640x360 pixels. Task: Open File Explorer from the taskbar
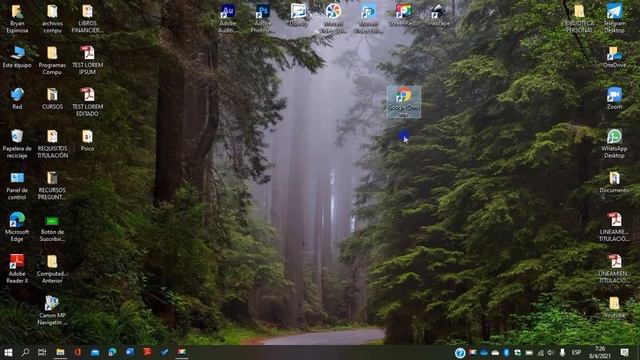click(x=60, y=352)
